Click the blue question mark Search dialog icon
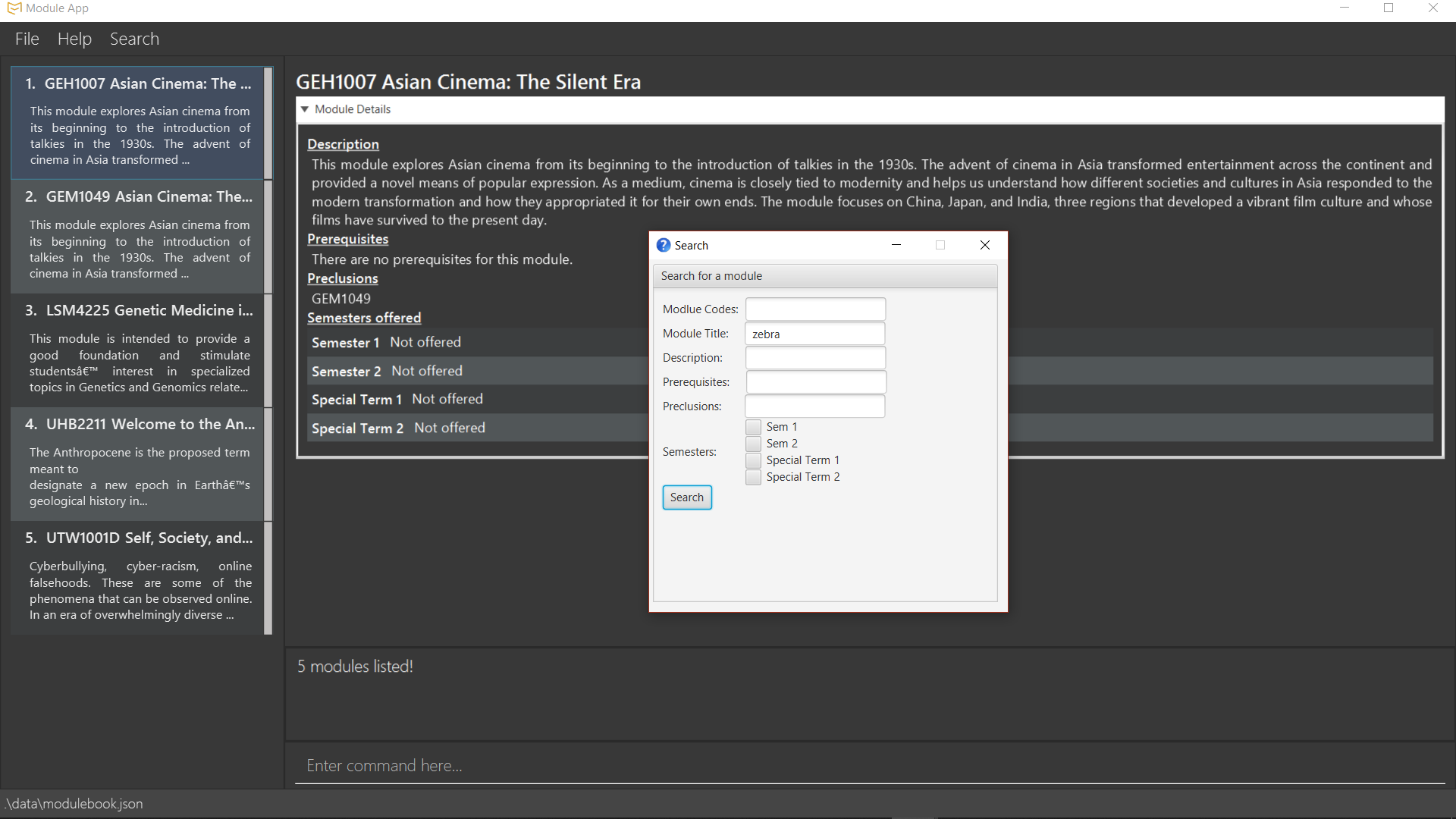 coord(664,245)
